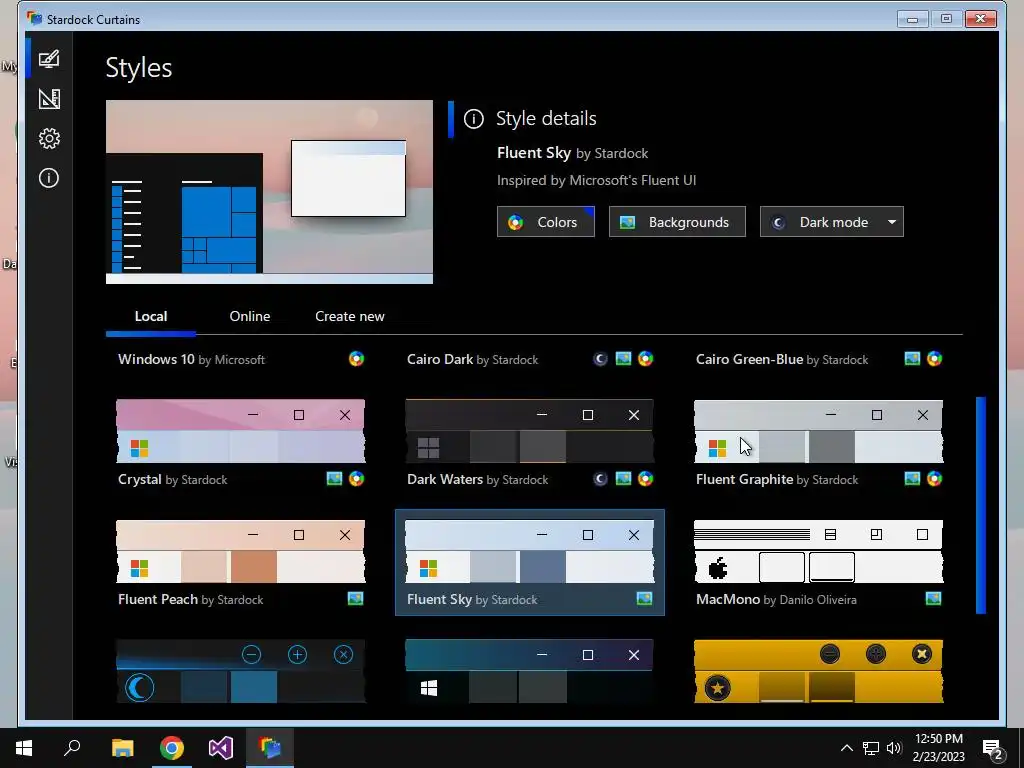1024x768 pixels.
Task: Select the Windows 10 by Microsoft entry
Action: 191,359
